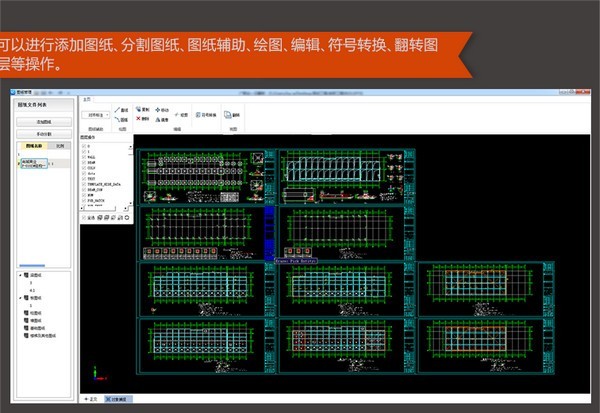Toggle the select-all (全选) layers checkbox
The width and height of the screenshot is (600, 413).
(85, 217)
